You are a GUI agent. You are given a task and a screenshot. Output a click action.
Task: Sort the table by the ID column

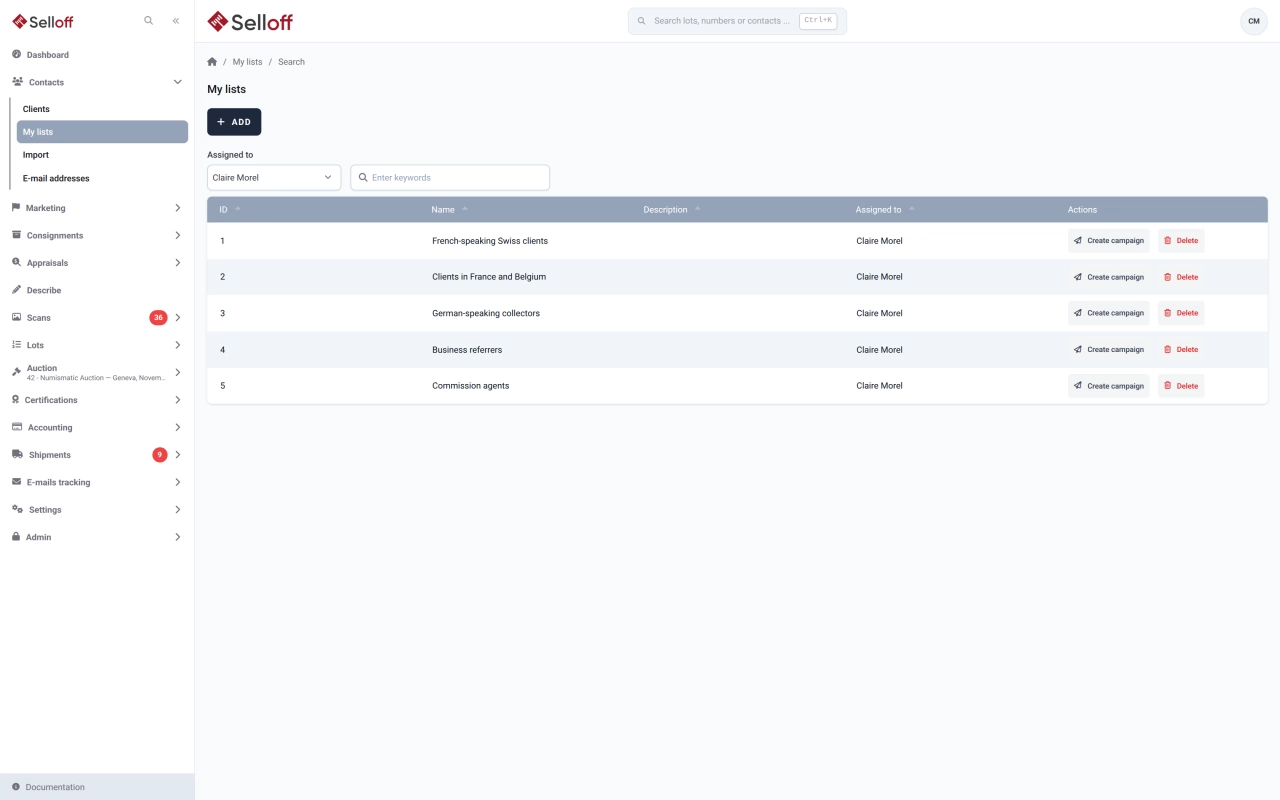[x=230, y=210]
